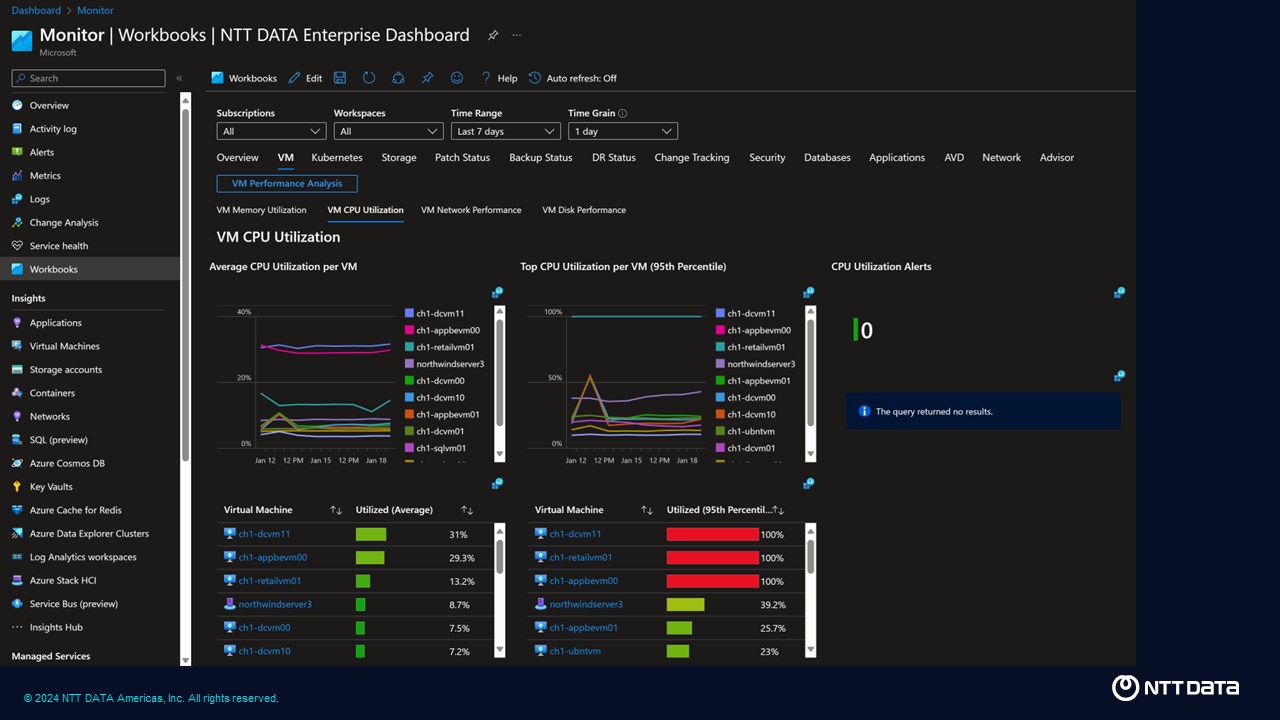Click the pin icon in workbook toolbar
This screenshot has height=720, width=1280.
pyautogui.click(x=427, y=78)
